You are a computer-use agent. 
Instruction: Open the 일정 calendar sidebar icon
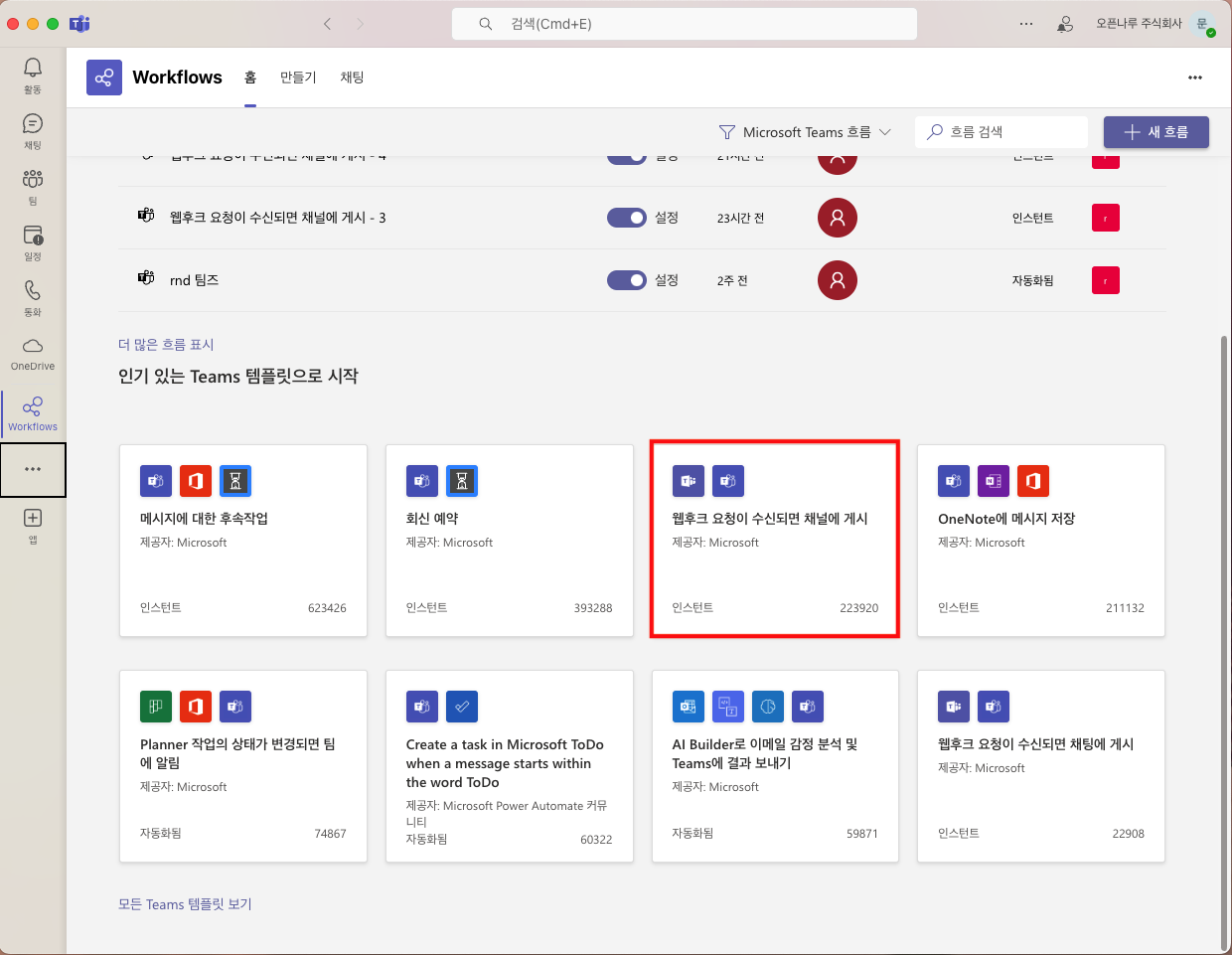(x=33, y=240)
